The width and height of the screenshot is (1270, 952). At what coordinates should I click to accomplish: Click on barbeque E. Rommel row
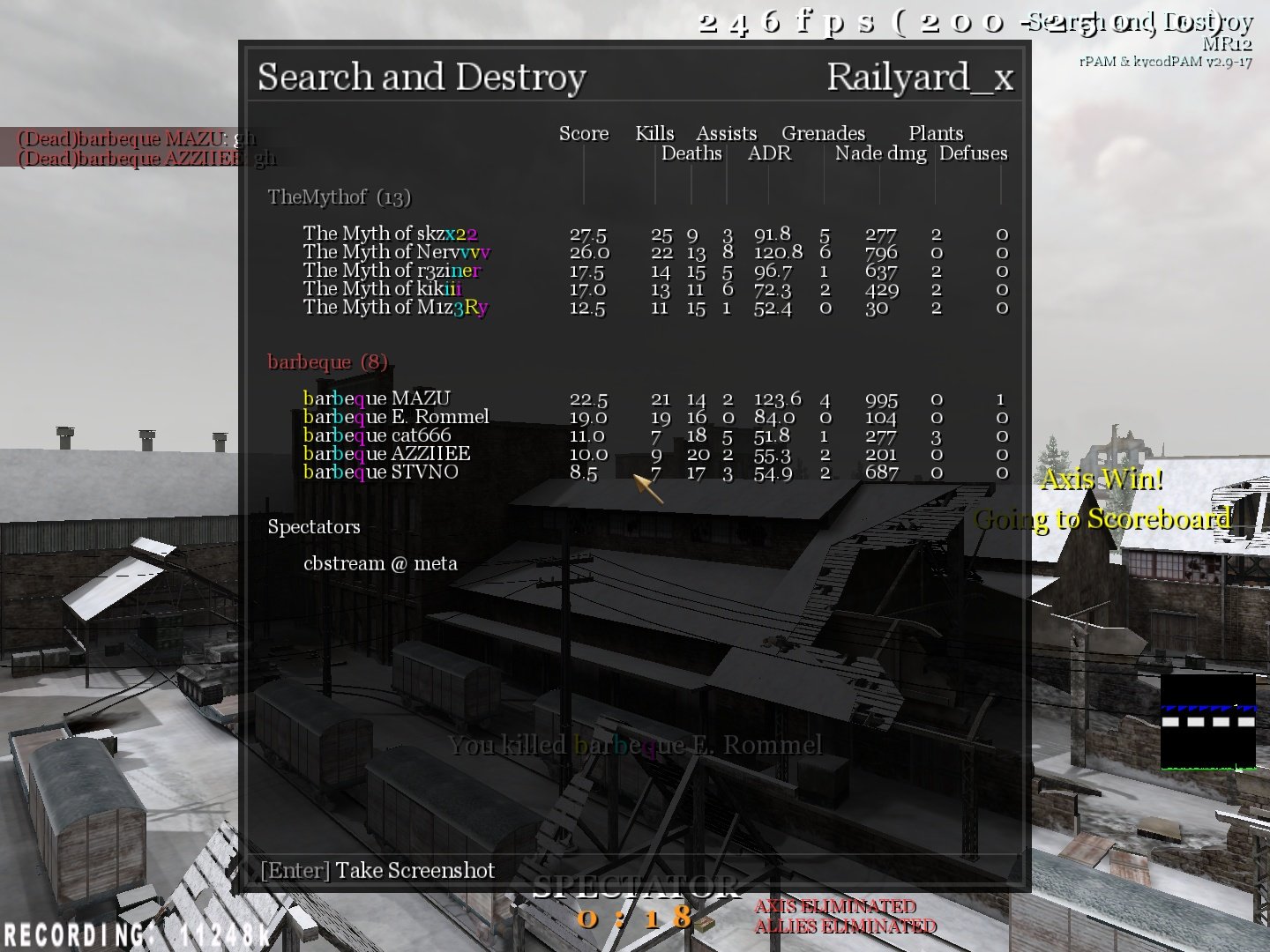point(395,417)
